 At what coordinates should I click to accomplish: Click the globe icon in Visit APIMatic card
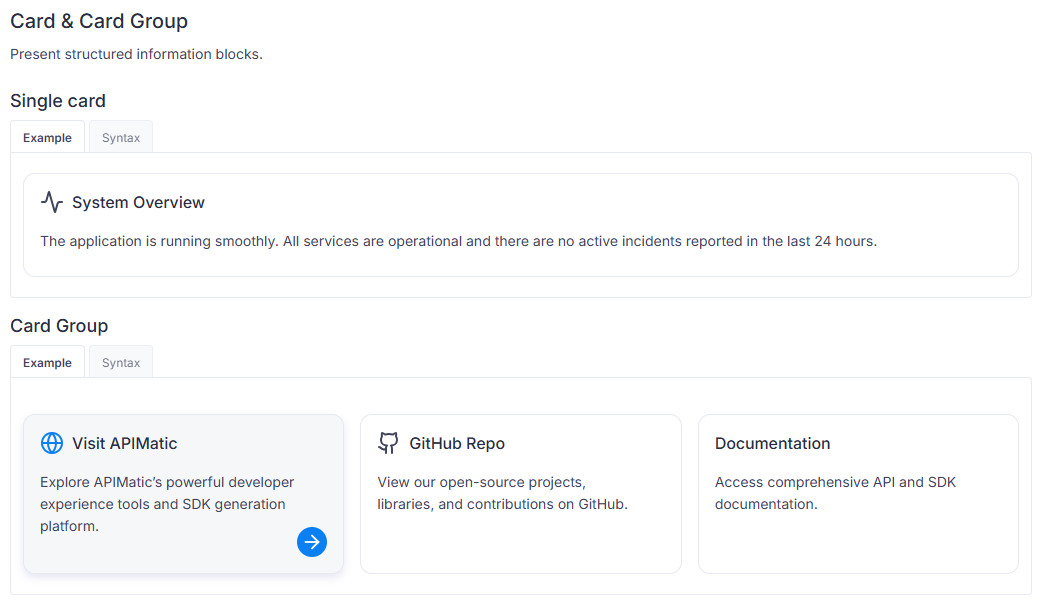pos(52,443)
